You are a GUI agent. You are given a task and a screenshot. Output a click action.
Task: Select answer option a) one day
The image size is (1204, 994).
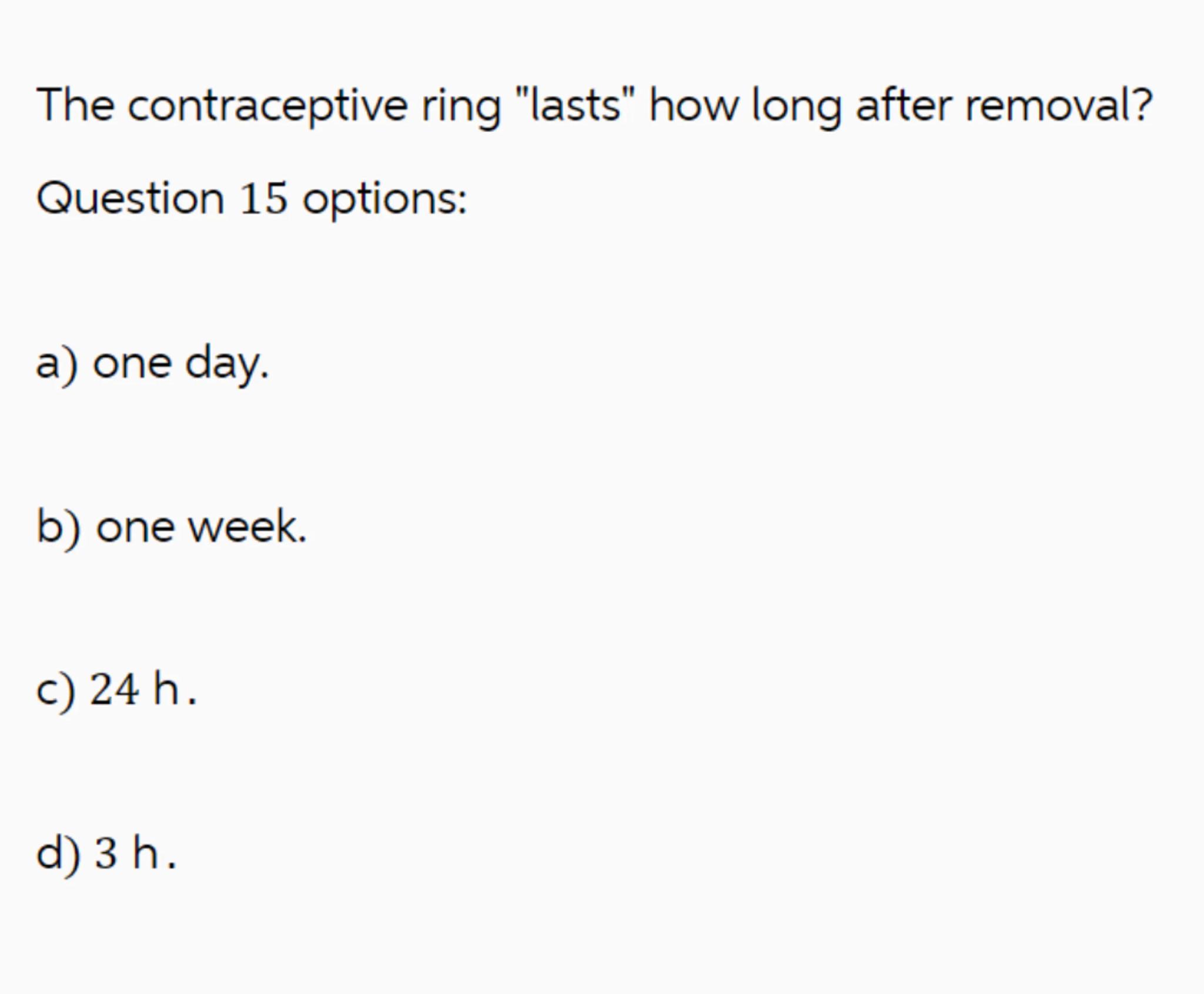[152, 363]
